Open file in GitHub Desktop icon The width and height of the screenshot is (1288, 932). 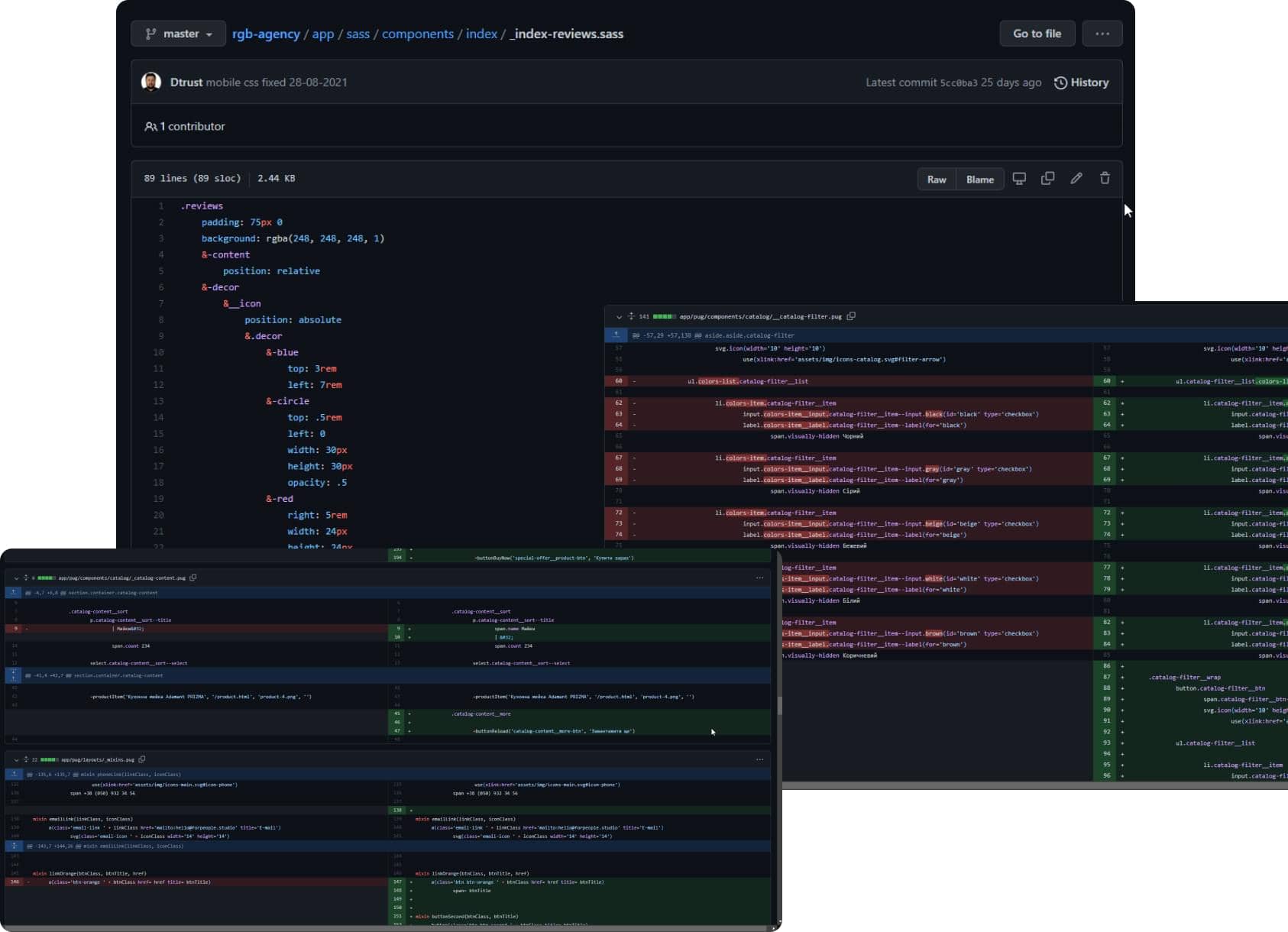(x=1019, y=178)
